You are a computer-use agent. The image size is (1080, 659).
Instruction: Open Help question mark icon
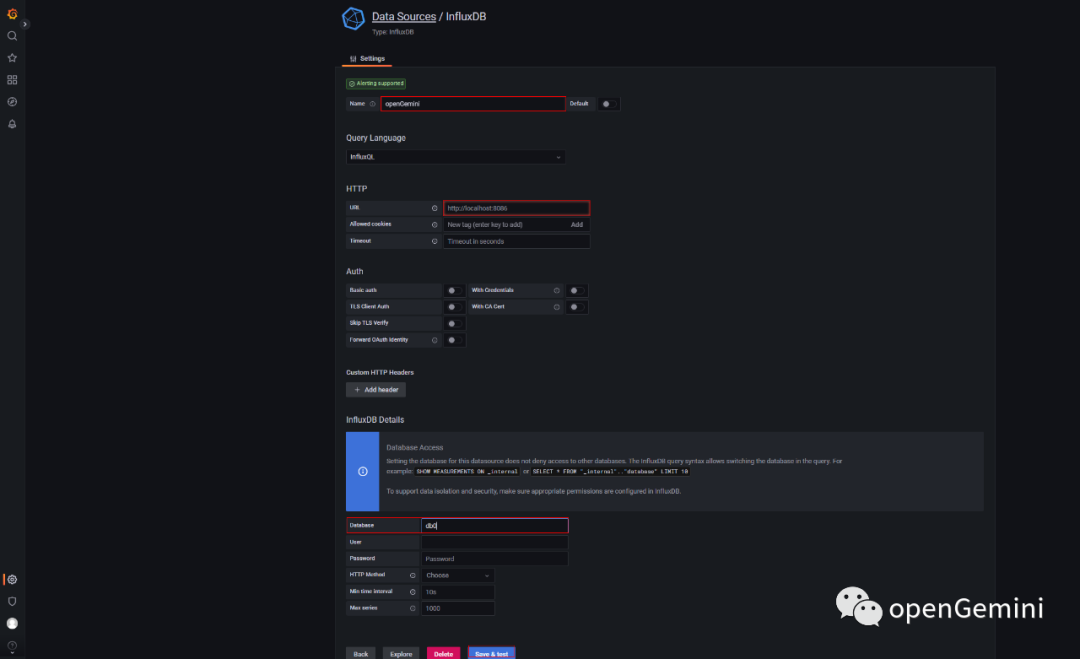(x=12, y=646)
